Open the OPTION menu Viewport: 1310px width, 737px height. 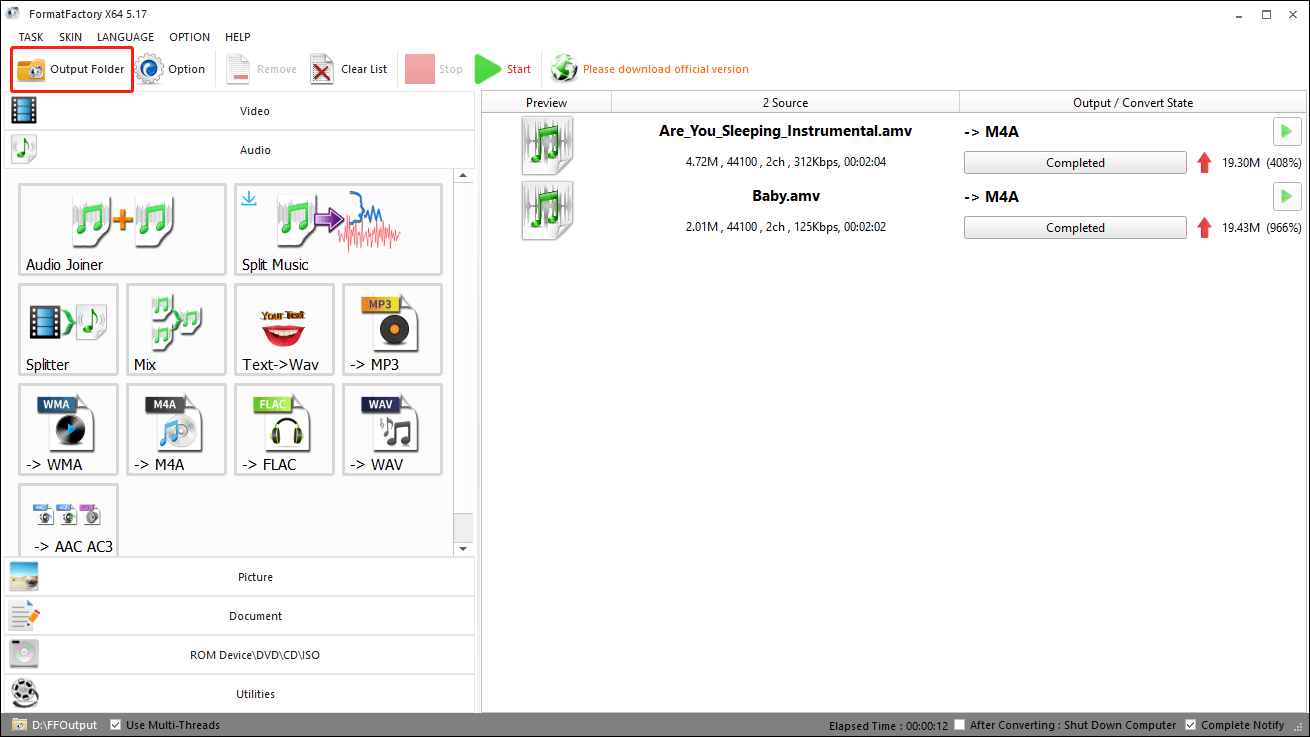click(189, 37)
